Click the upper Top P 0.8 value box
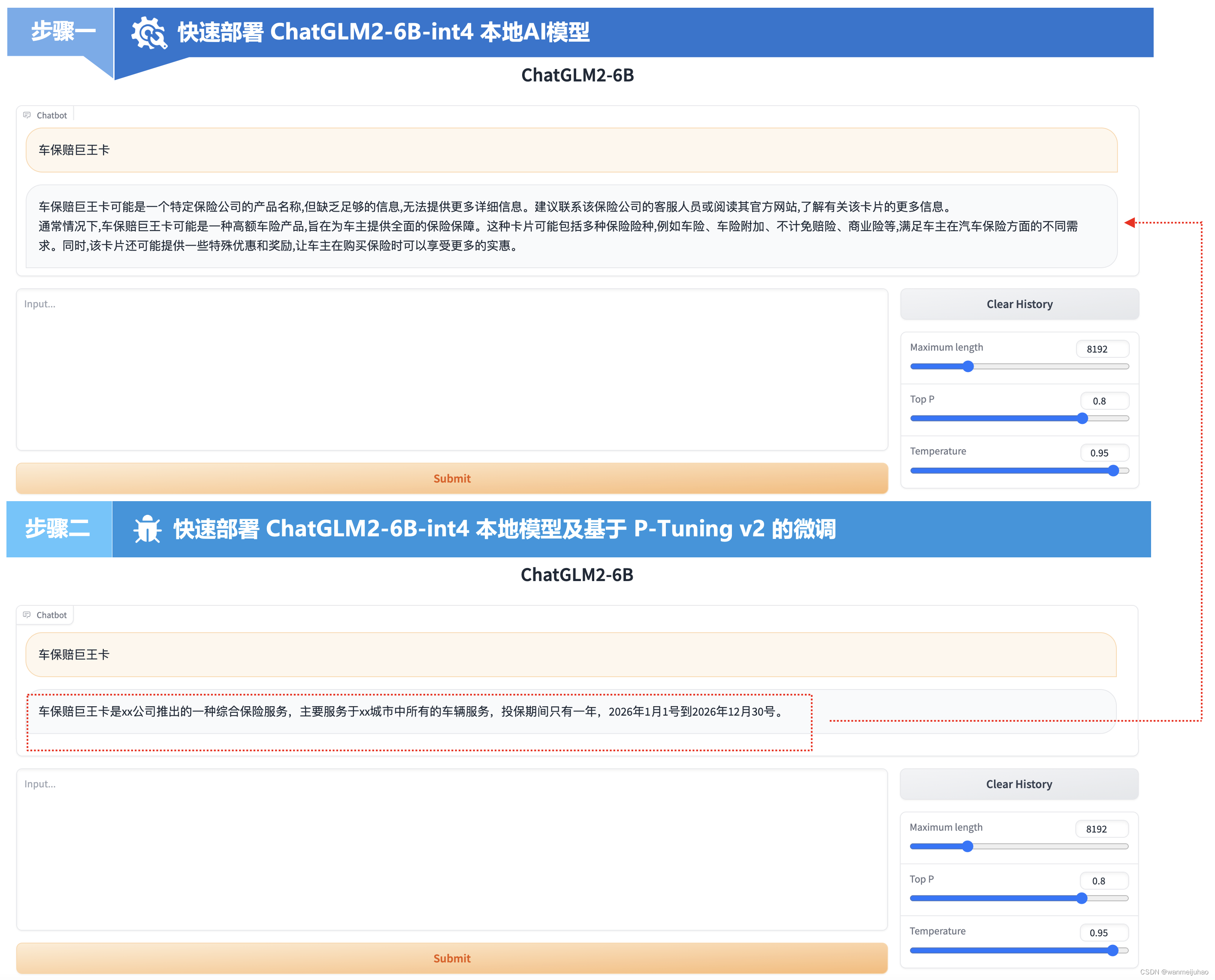Screen dimensions: 1215x980 click(x=1104, y=401)
